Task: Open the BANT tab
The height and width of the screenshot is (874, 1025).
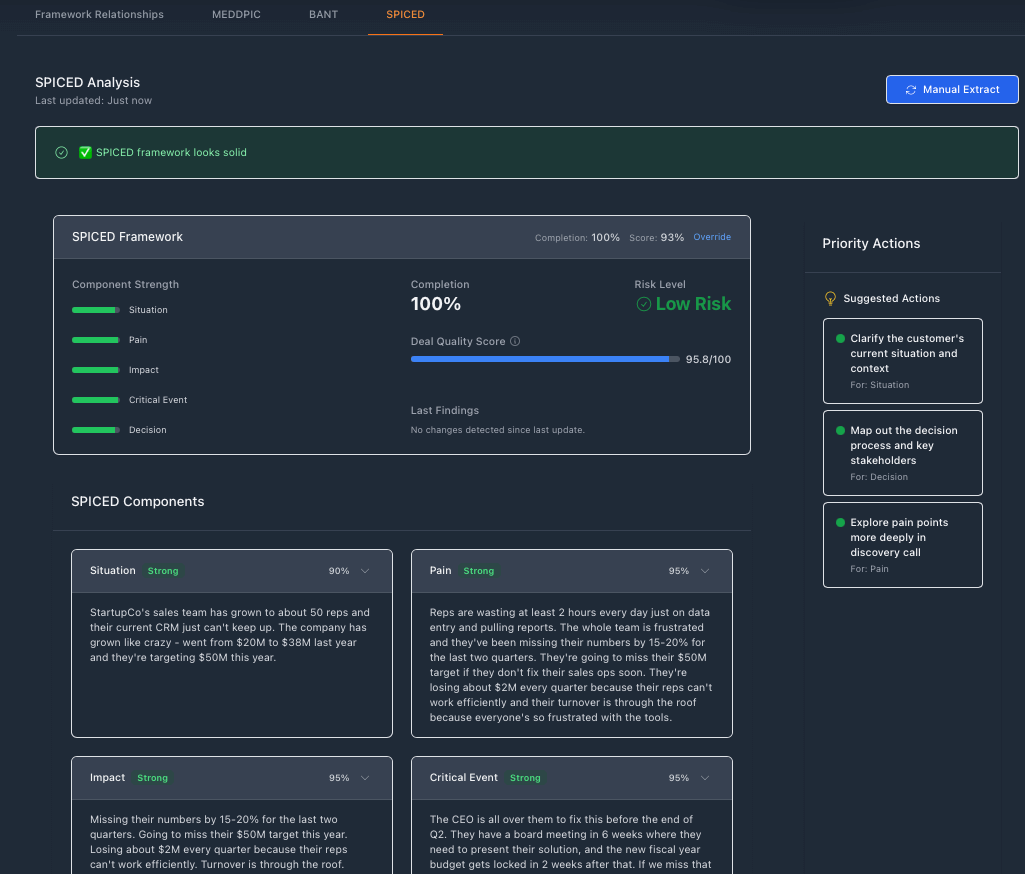Action: click(x=323, y=14)
